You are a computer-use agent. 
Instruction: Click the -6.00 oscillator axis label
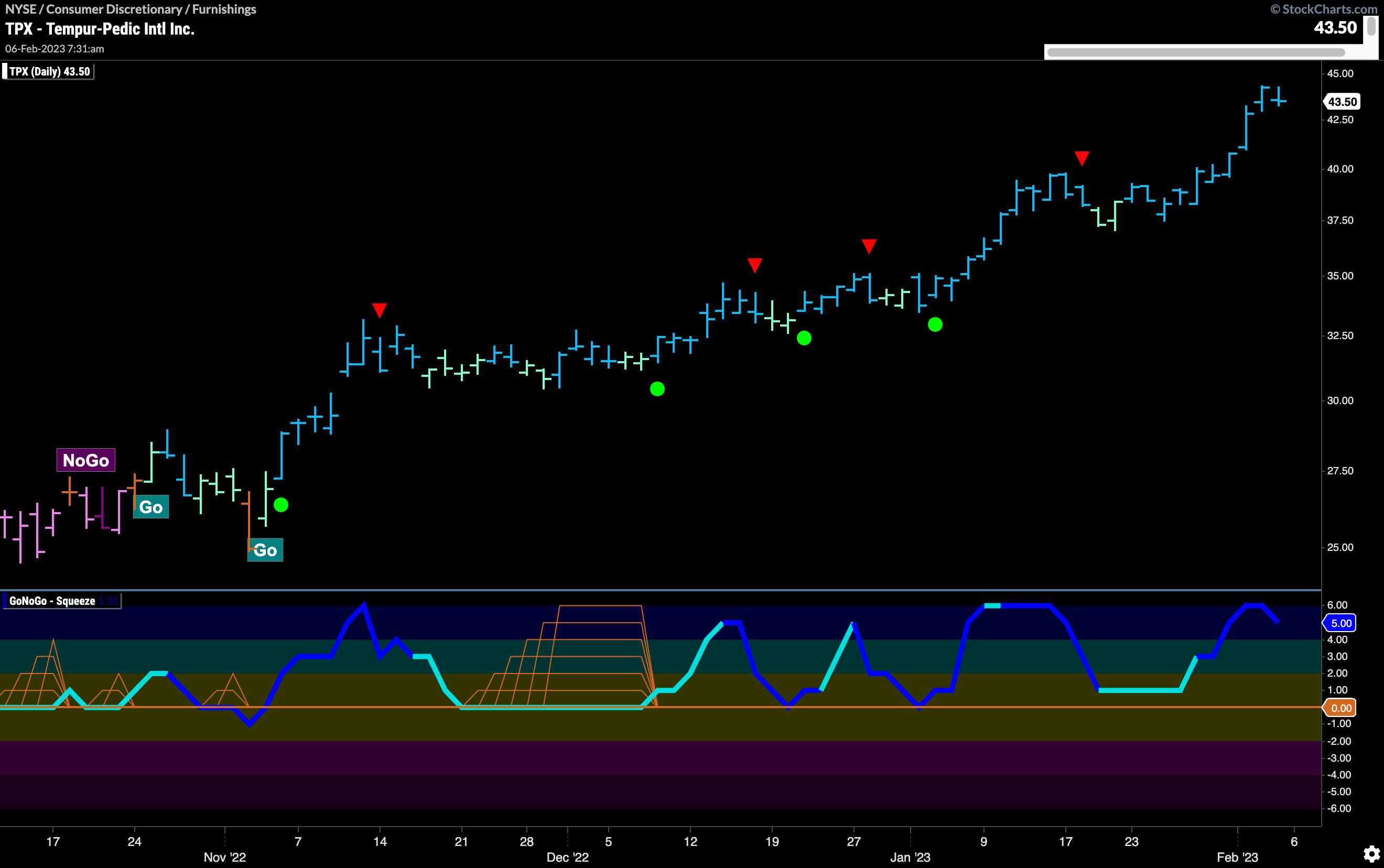tap(1338, 808)
